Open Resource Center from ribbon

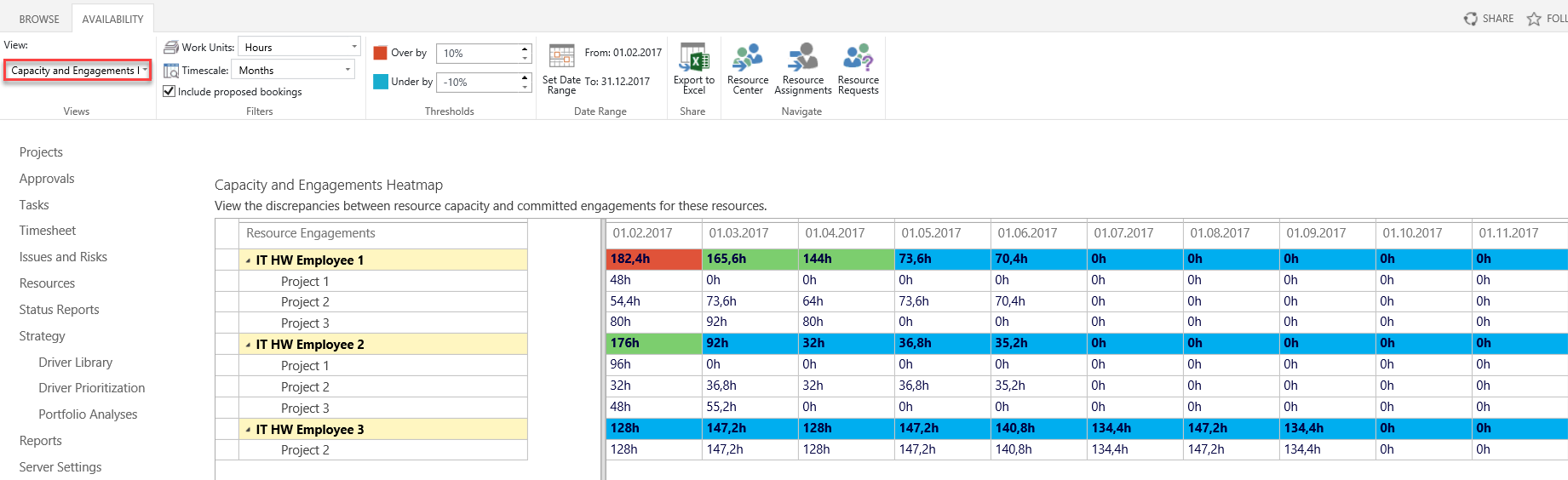(747, 58)
